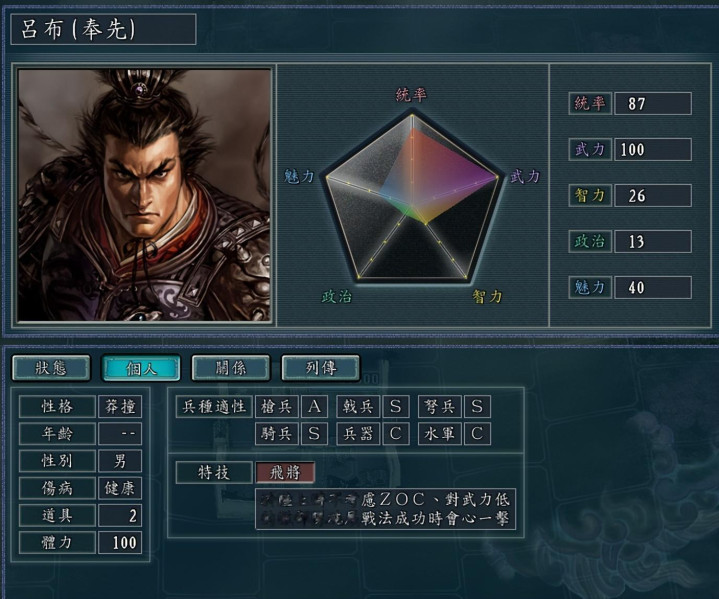Click Lu Bu's character portrait
This screenshot has width=719, height=599.
click(x=144, y=195)
